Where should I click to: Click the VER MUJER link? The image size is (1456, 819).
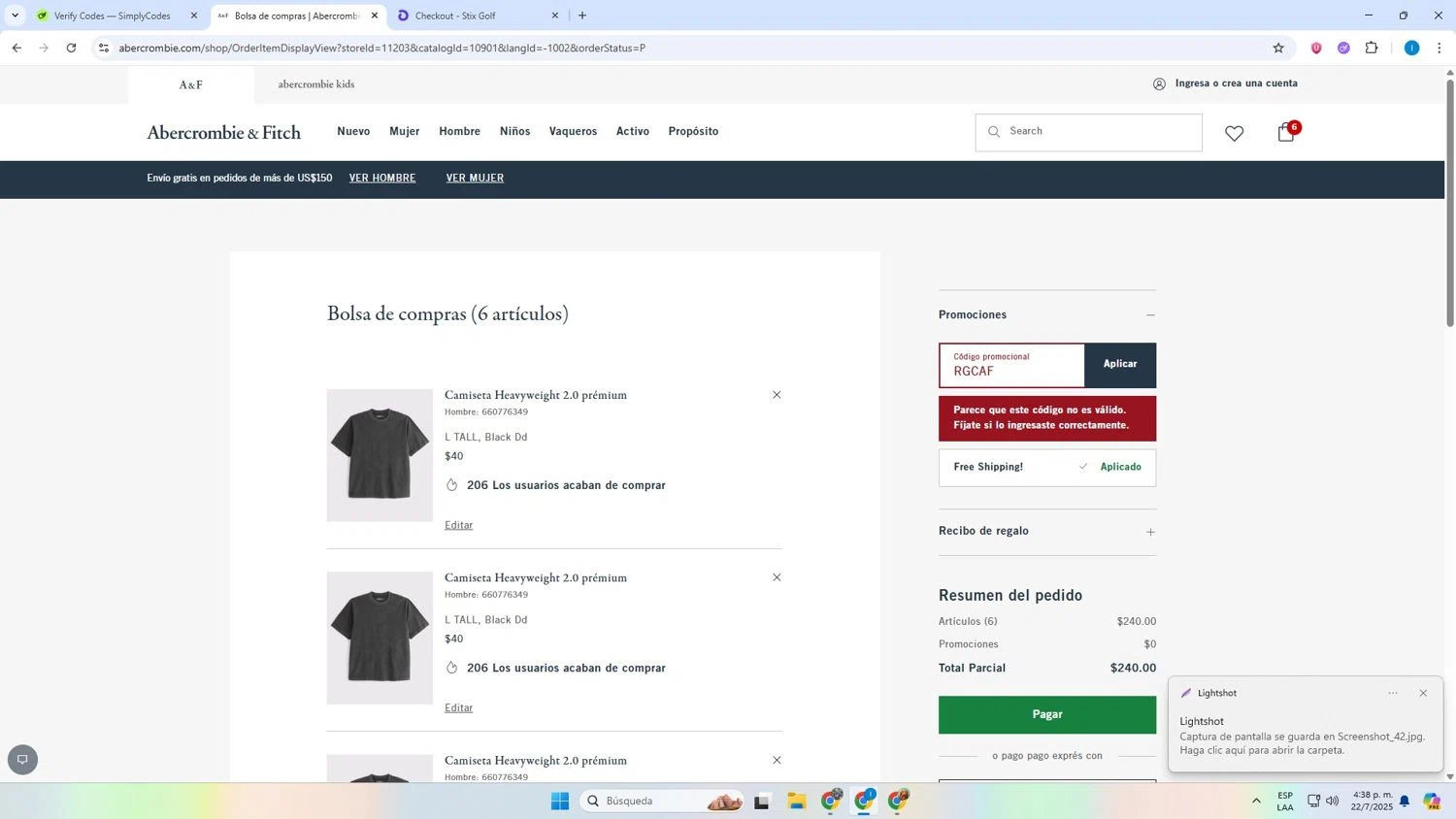[475, 178]
